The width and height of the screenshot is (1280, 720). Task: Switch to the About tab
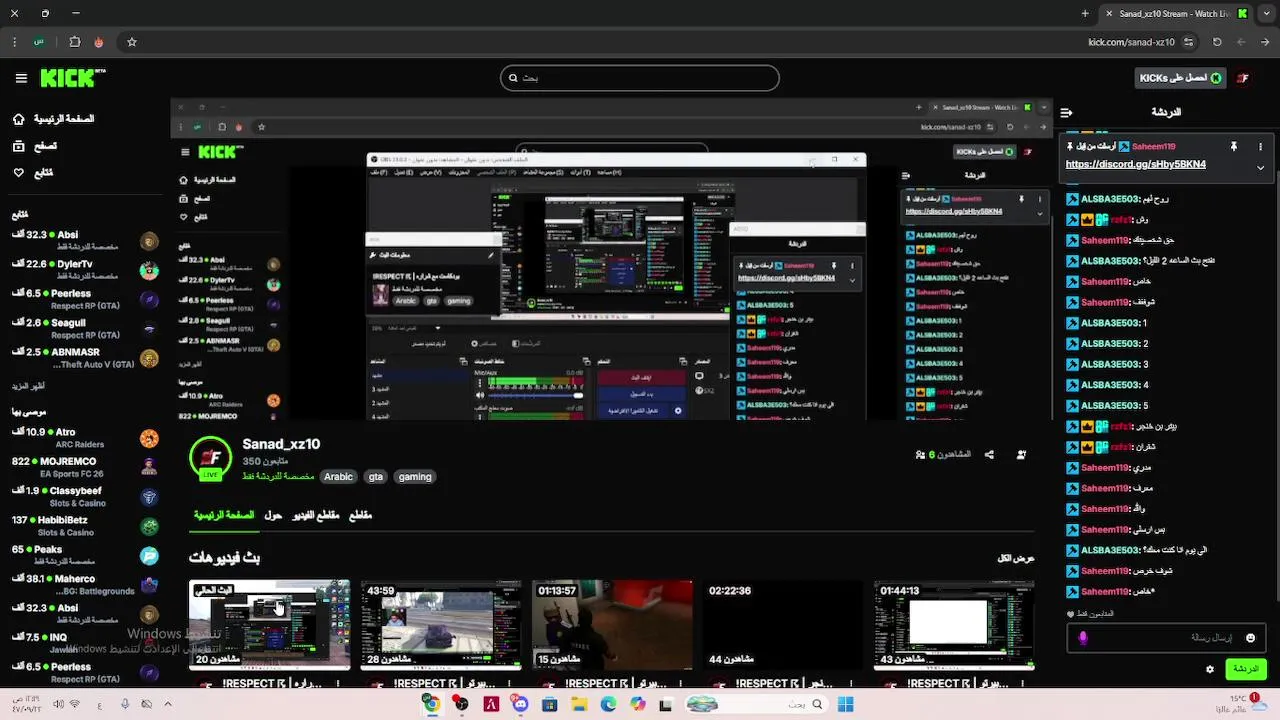pyautogui.click(x=273, y=515)
